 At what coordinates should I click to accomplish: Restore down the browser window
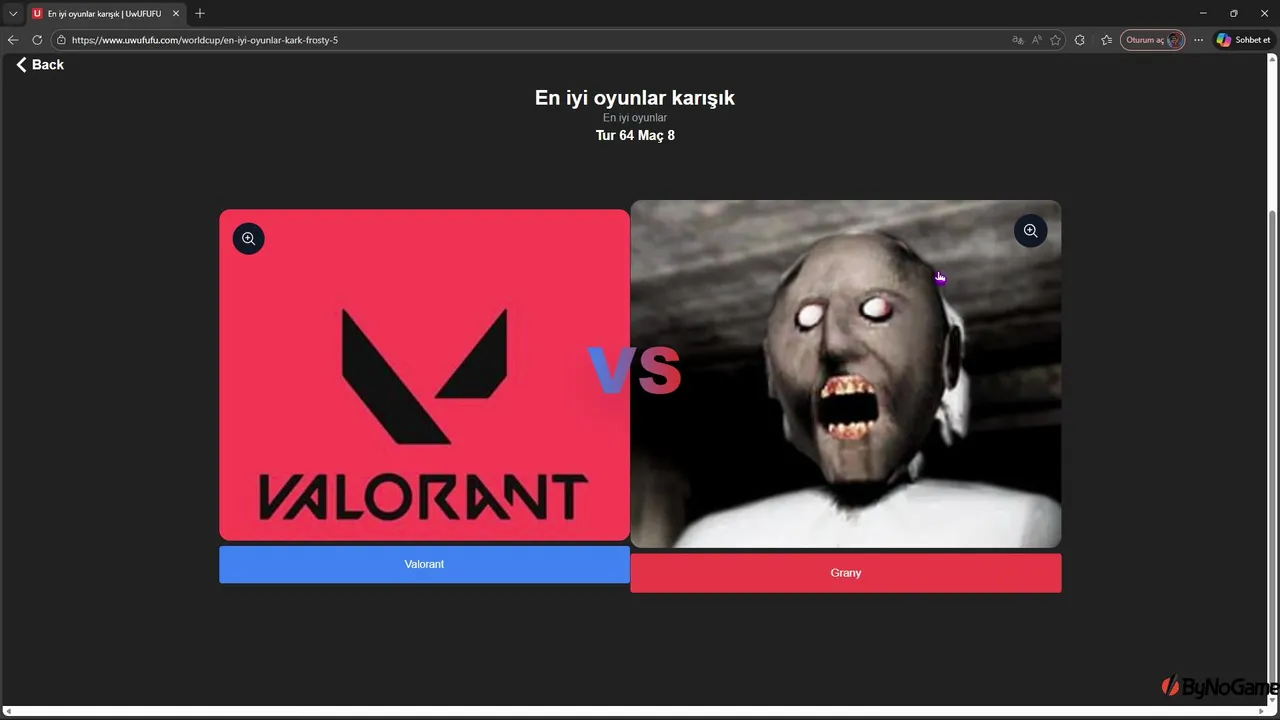point(1233,13)
